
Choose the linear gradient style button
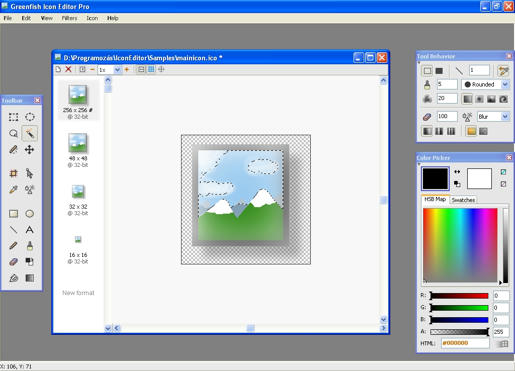[467, 99]
